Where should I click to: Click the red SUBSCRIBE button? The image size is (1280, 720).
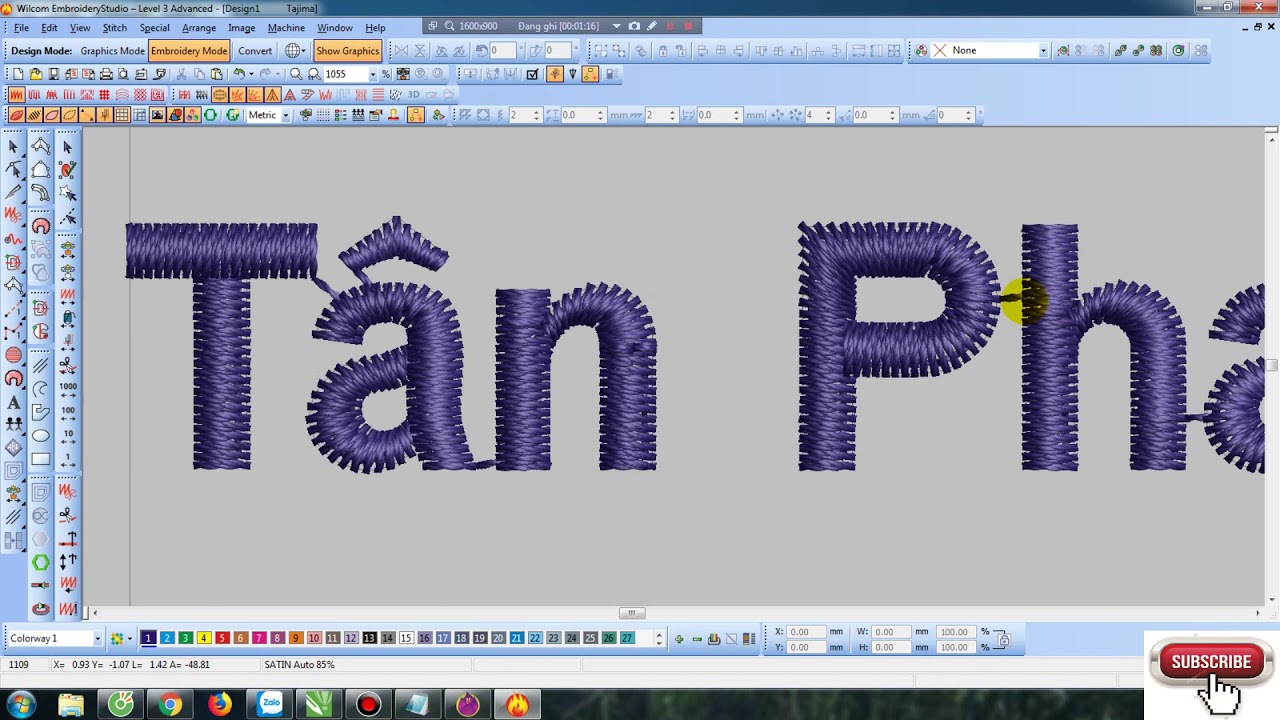click(x=1211, y=662)
